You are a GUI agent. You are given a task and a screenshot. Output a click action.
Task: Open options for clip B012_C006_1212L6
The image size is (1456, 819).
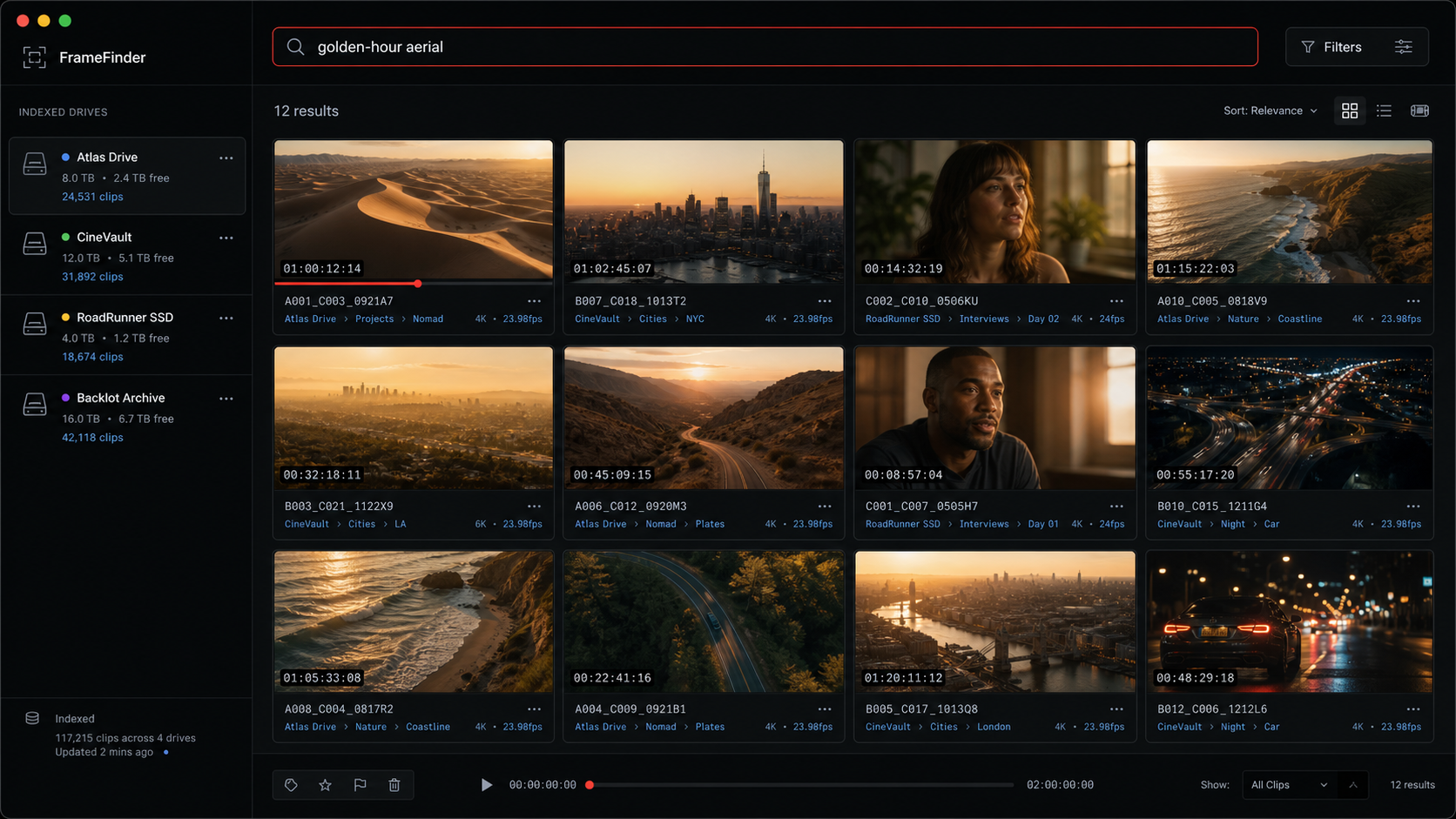(x=1412, y=709)
